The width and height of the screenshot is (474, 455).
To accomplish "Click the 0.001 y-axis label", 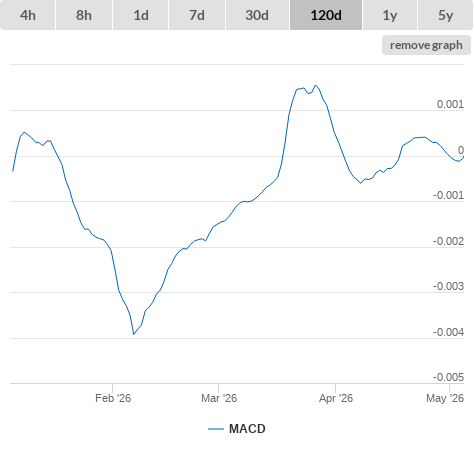I will pyautogui.click(x=450, y=104).
